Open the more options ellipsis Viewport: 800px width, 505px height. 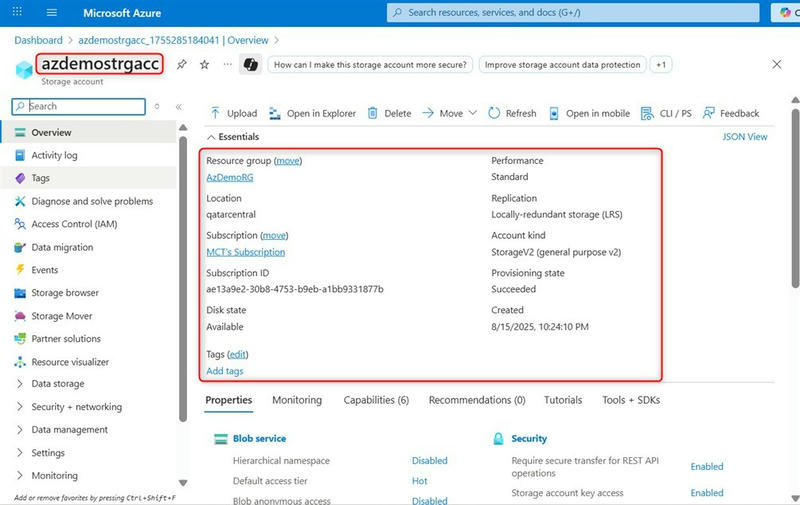(x=228, y=65)
